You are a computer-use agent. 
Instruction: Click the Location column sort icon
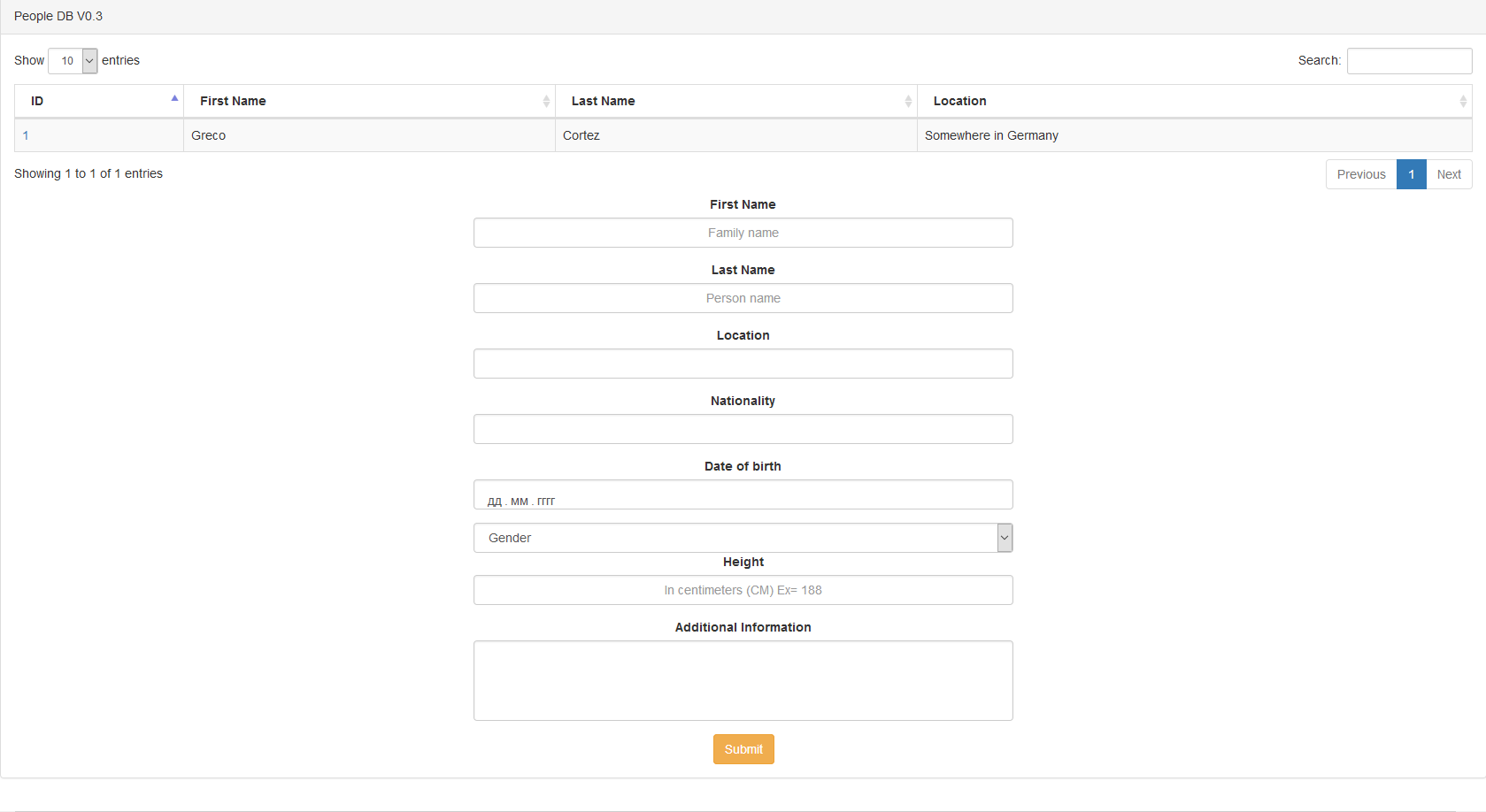coord(1462,102)
